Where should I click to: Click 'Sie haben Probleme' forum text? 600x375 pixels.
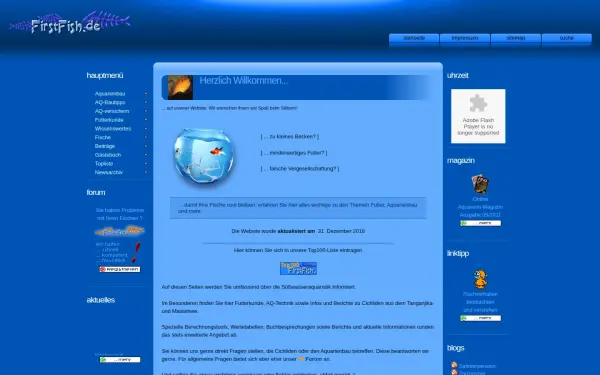120,214
